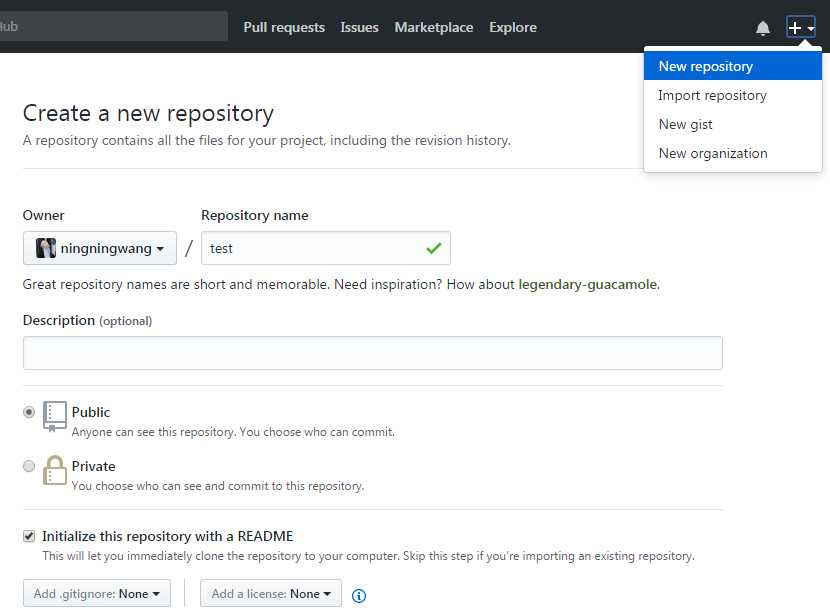Open Issues in the header
Viewport: 830px width, 613px height.
coord(359,28)
